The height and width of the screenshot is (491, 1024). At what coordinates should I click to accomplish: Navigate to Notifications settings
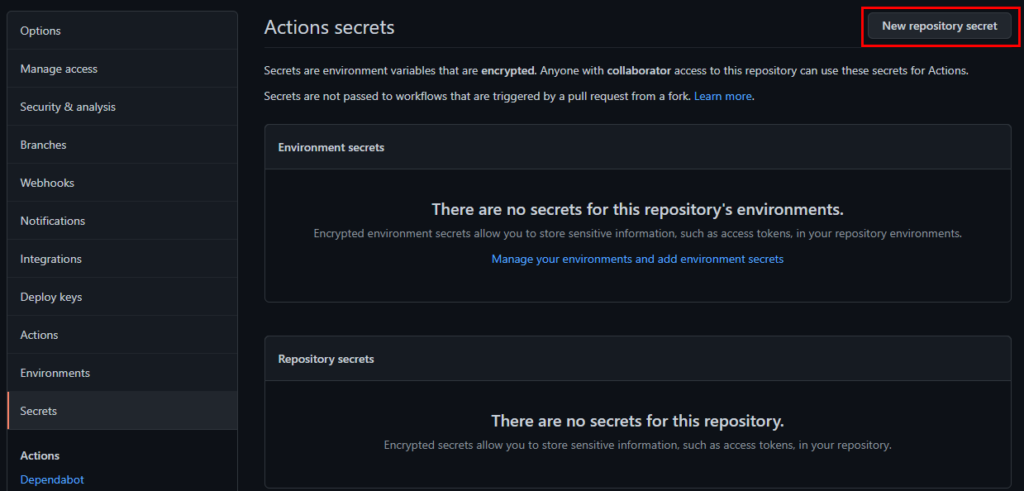click(x=52, y=221)
